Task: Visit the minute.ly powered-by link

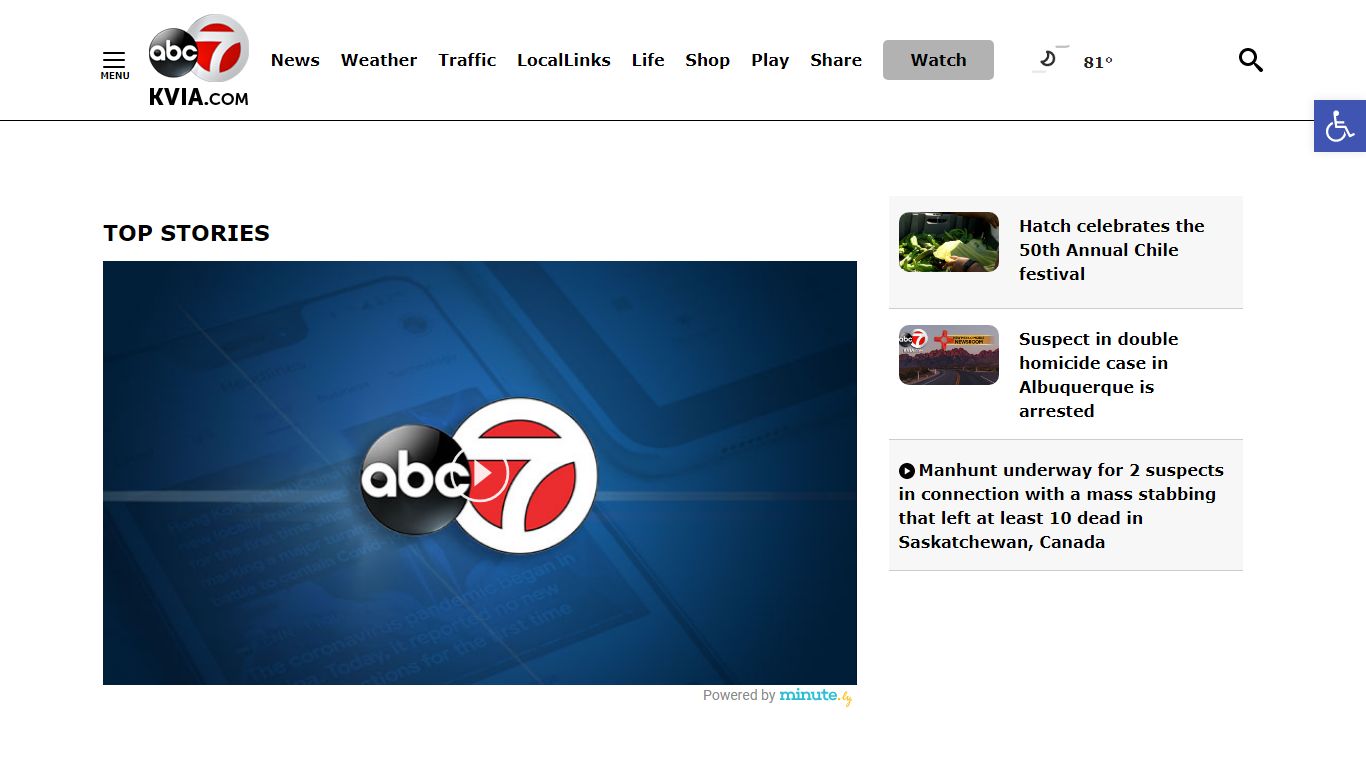Action: pos(816,696)
